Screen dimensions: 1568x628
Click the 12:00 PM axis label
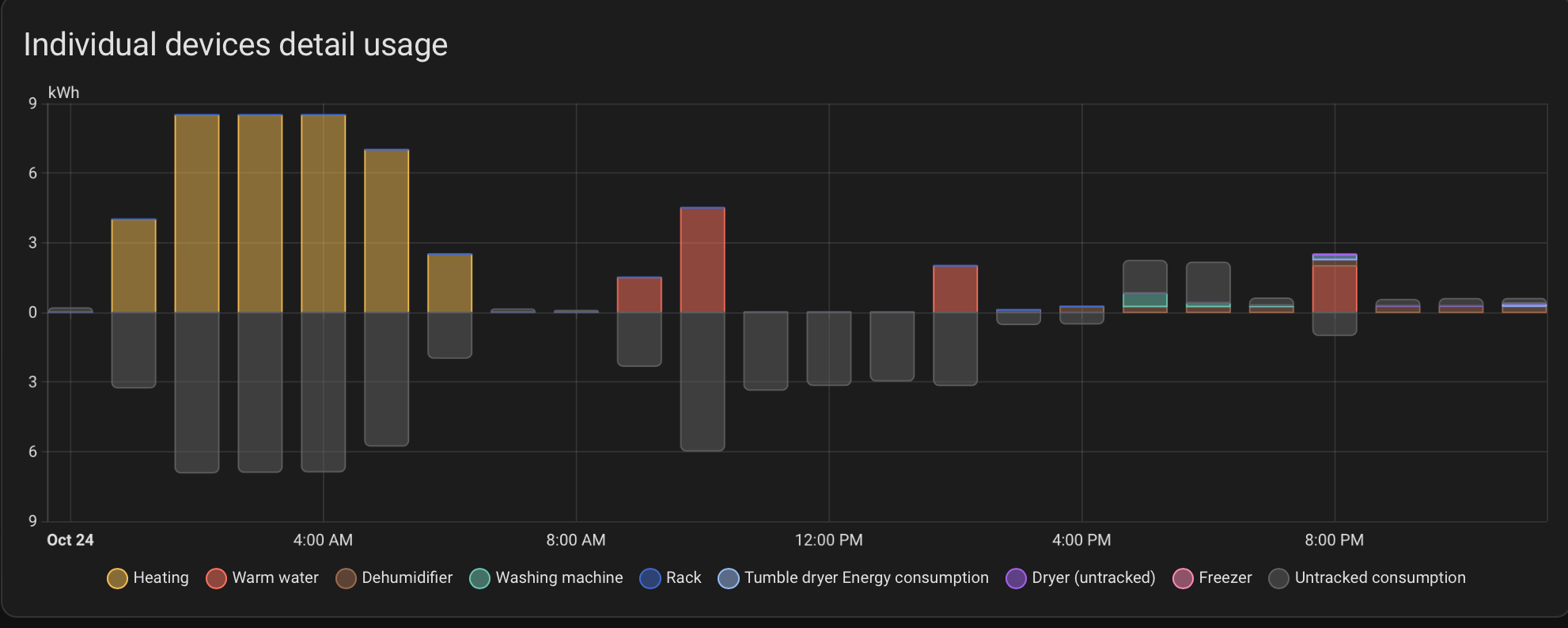click(x=828, y=540)
